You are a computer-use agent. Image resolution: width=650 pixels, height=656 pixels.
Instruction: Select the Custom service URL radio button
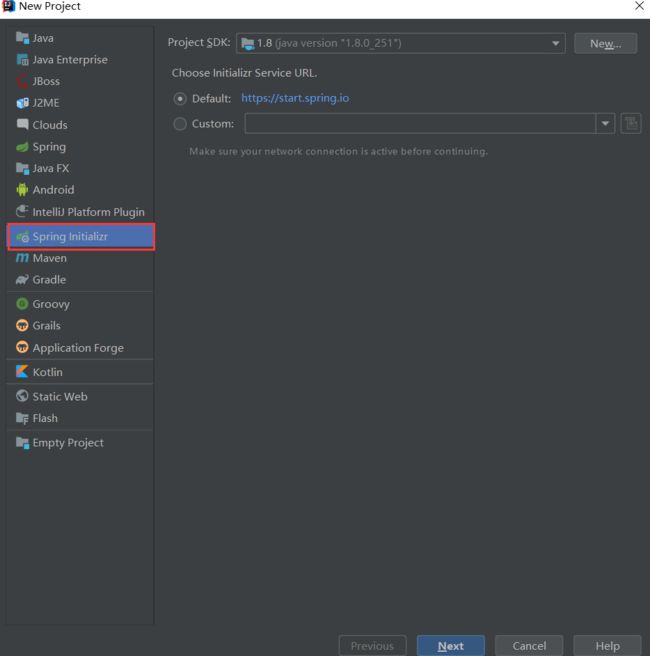coord(180,124)
